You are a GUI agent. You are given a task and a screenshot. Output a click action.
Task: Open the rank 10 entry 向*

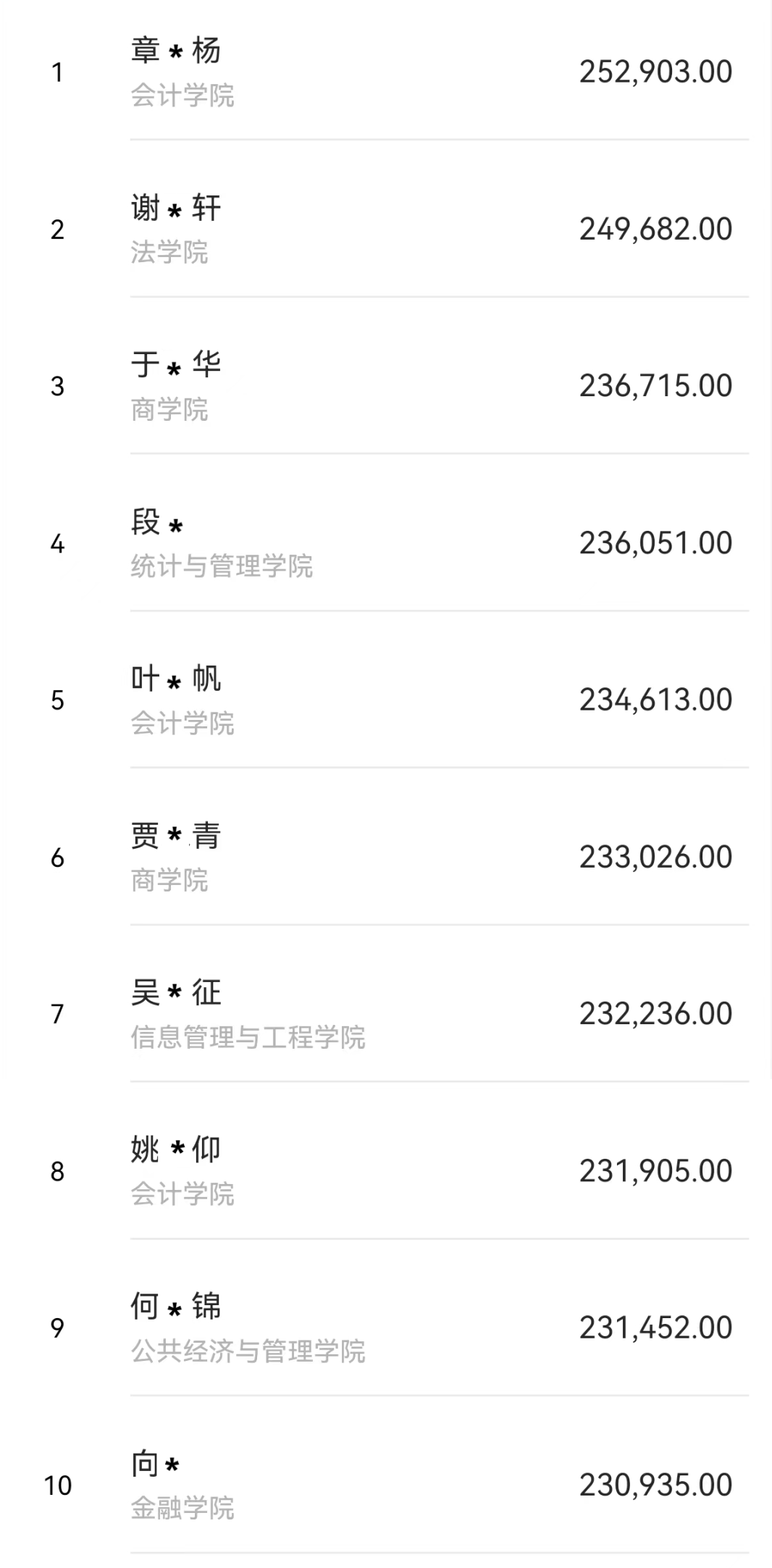pos(156,1464)
